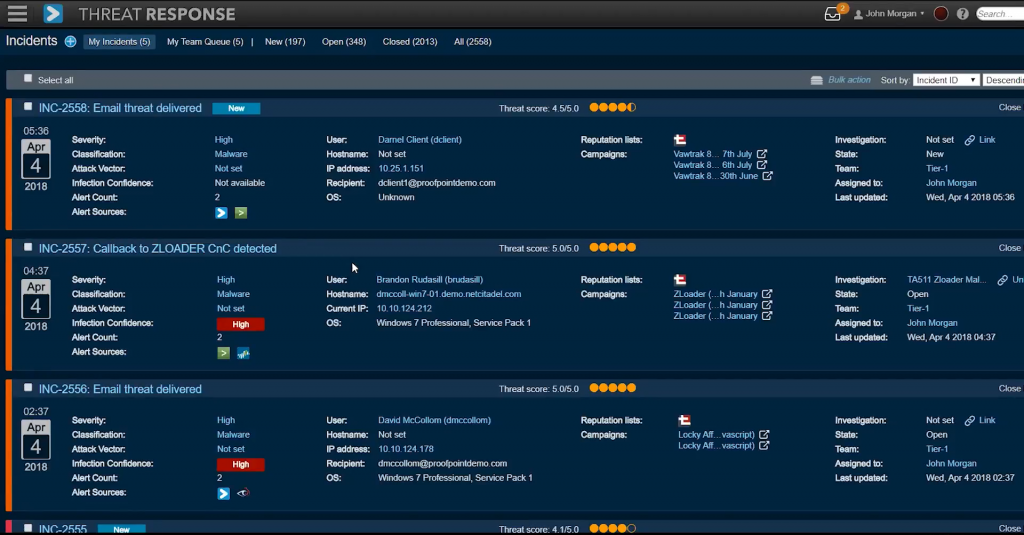The width and height of the screenshot is (1024, 535).
Task: Select INC-2557 incident checkbox
Action: [28, 247]
